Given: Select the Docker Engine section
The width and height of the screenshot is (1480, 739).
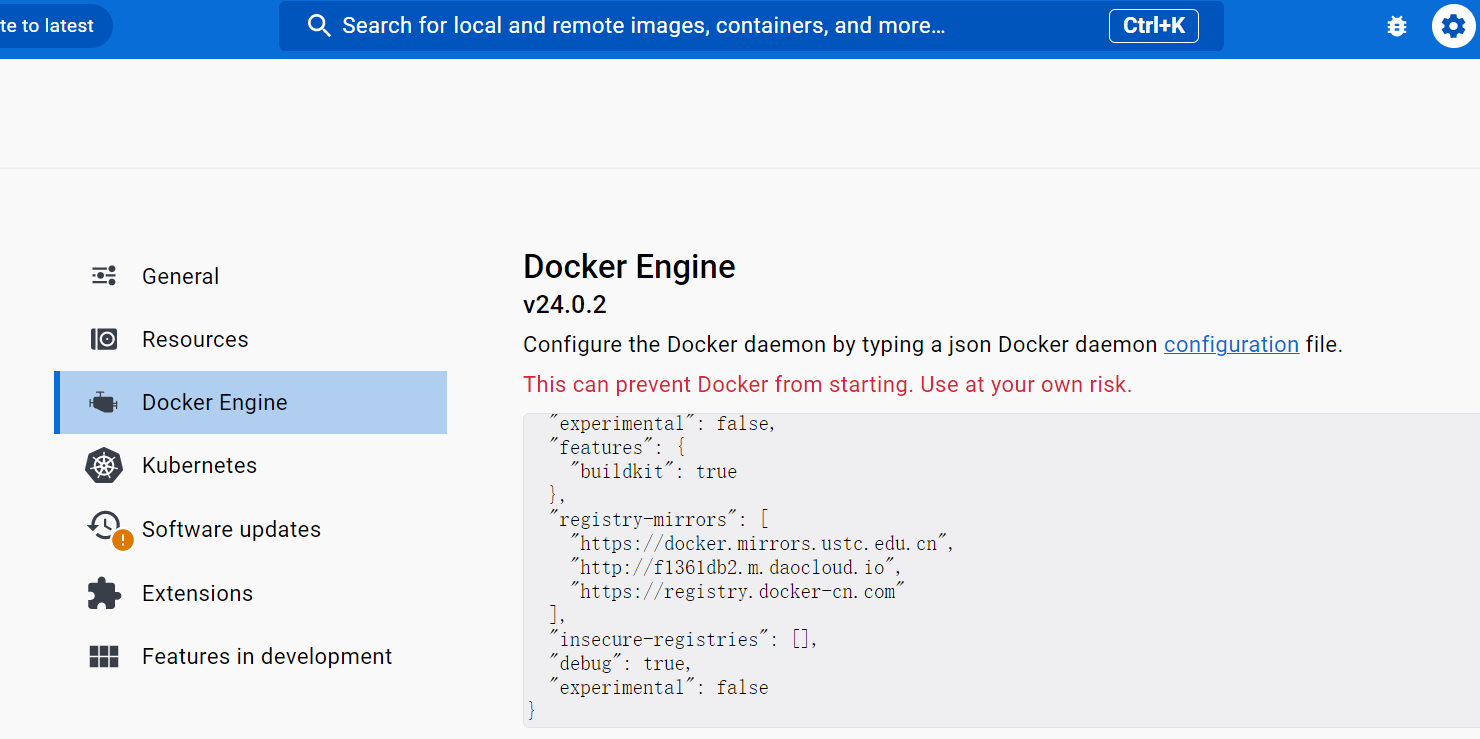Looking at the screenshot, I should tap(250, 402).
